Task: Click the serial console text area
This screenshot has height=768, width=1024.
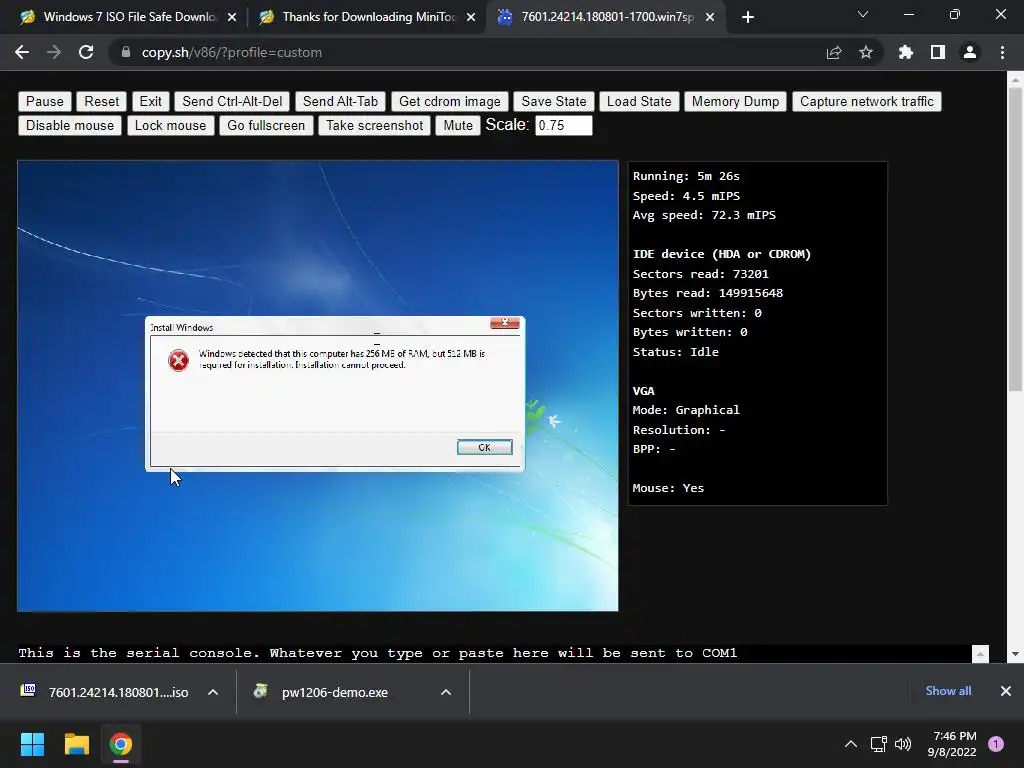Action: tap(494, 653)
